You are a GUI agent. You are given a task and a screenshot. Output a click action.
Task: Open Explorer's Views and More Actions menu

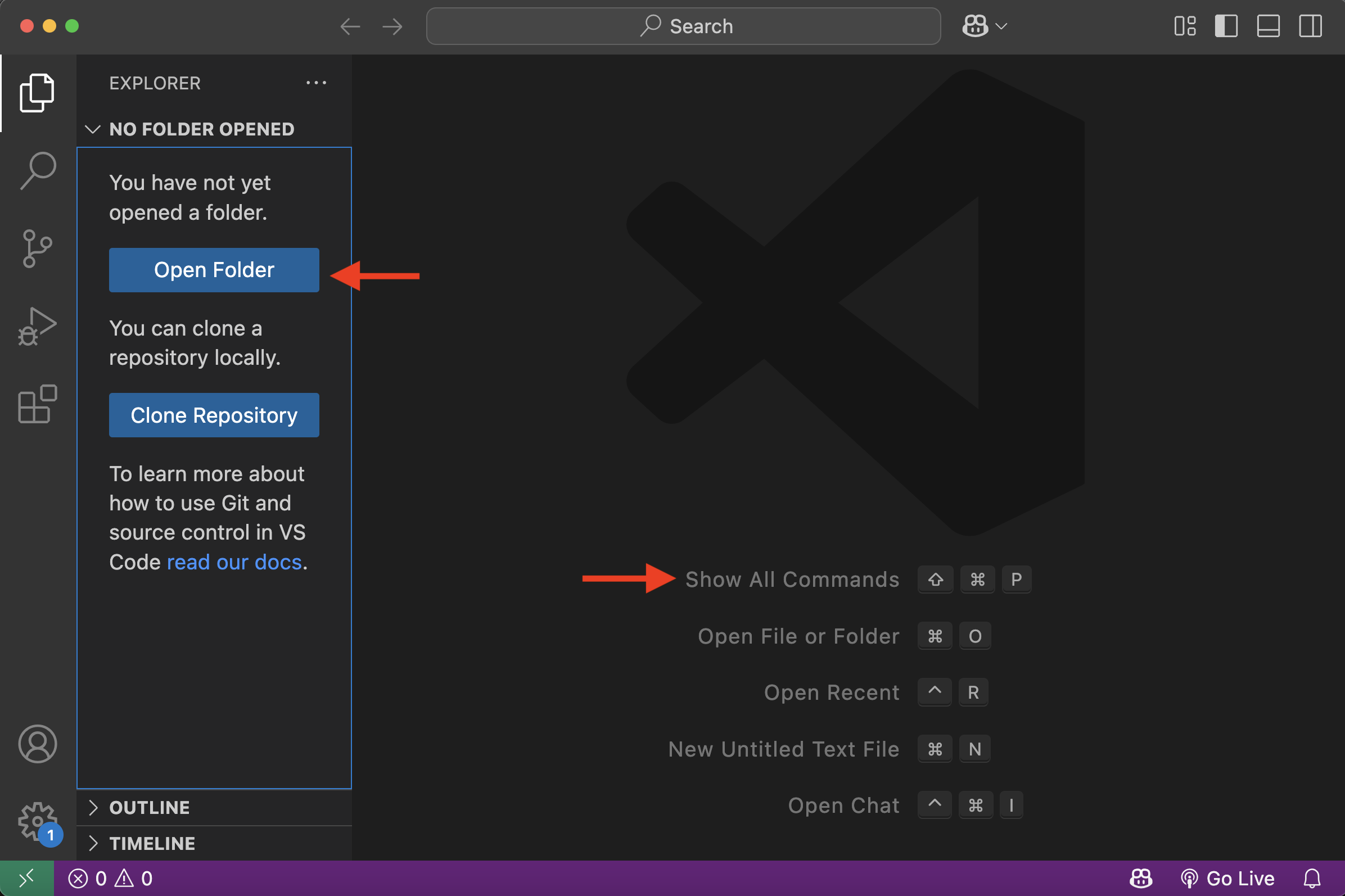pos(316,83)
